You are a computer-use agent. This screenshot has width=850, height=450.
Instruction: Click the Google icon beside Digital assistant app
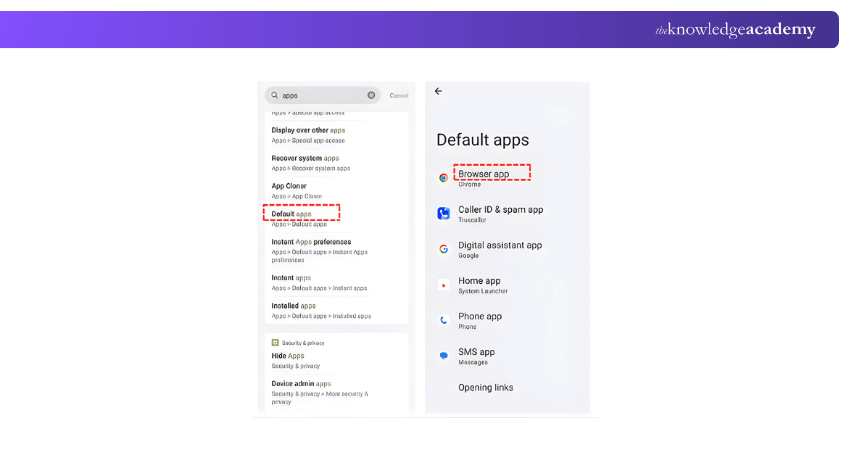pyautogui.click(x=443, y=249)
